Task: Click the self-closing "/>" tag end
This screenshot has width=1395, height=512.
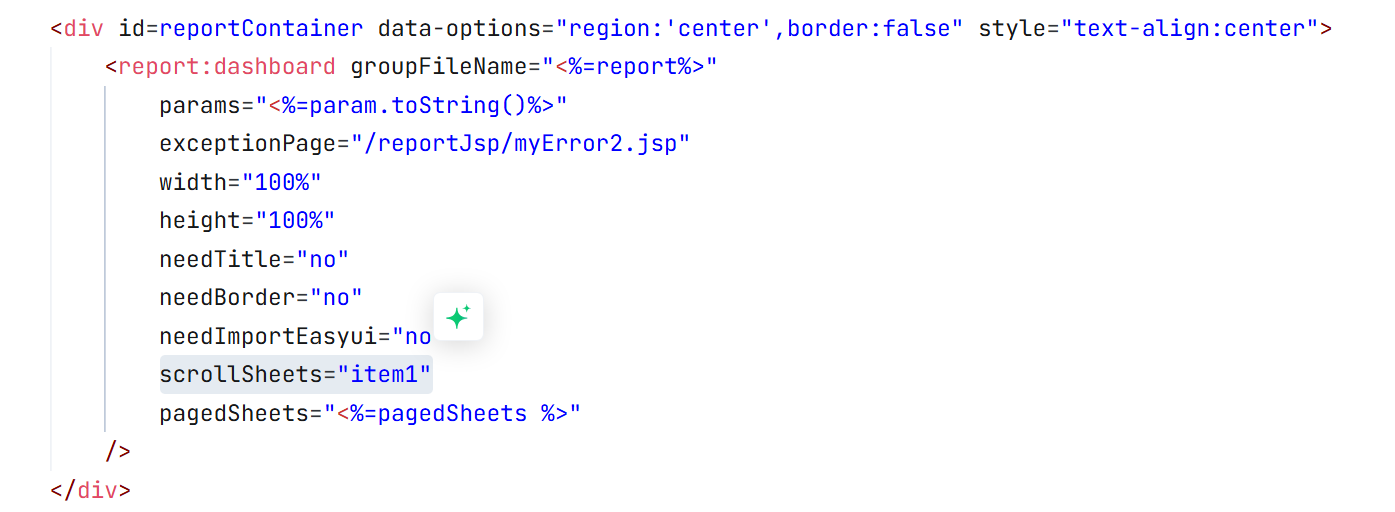Action: (118, 452)
